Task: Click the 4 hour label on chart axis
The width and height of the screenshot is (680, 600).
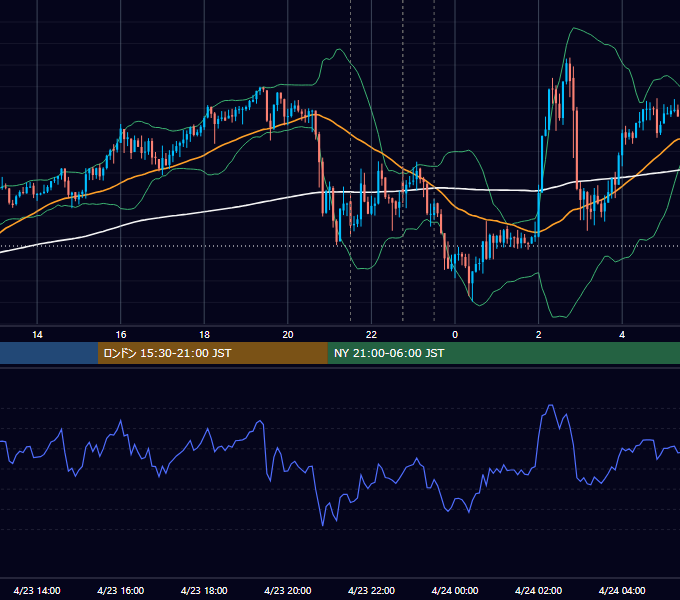Action: [622, 335]
